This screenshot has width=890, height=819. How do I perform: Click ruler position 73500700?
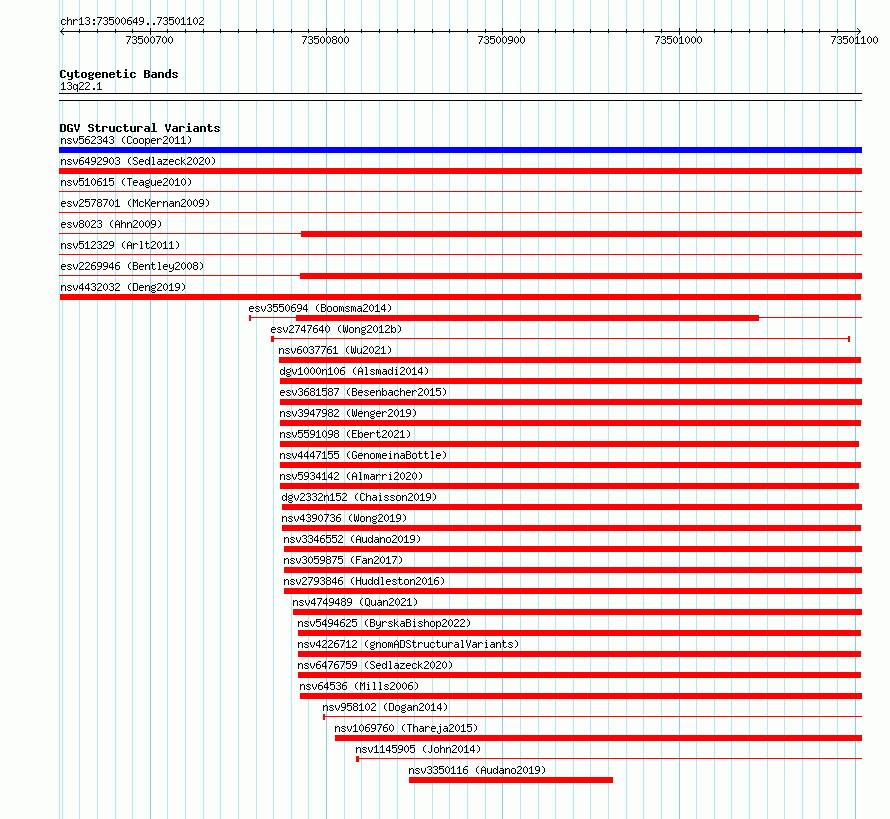tap(149, 40)
